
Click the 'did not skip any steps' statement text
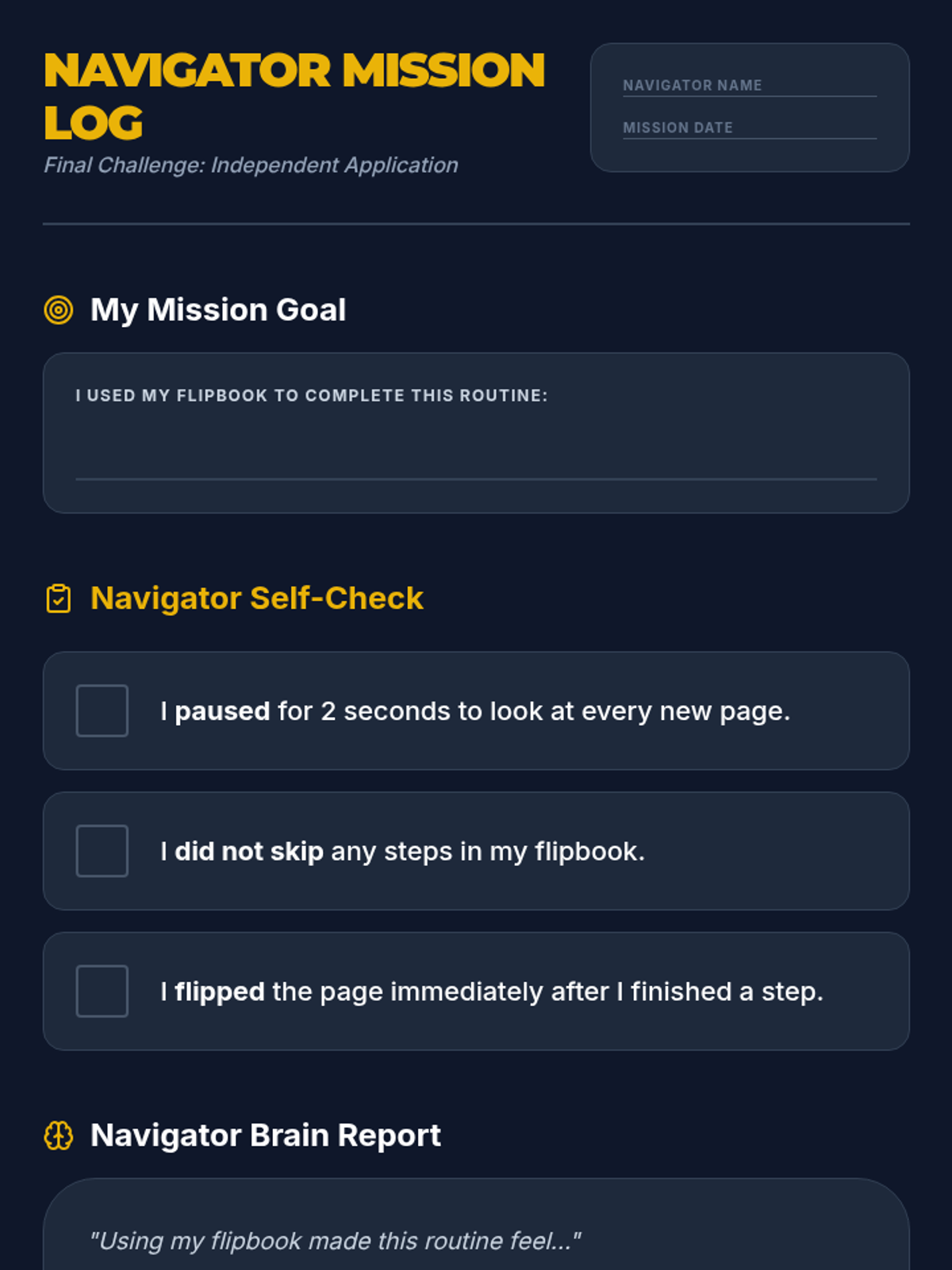click(402, 852)
